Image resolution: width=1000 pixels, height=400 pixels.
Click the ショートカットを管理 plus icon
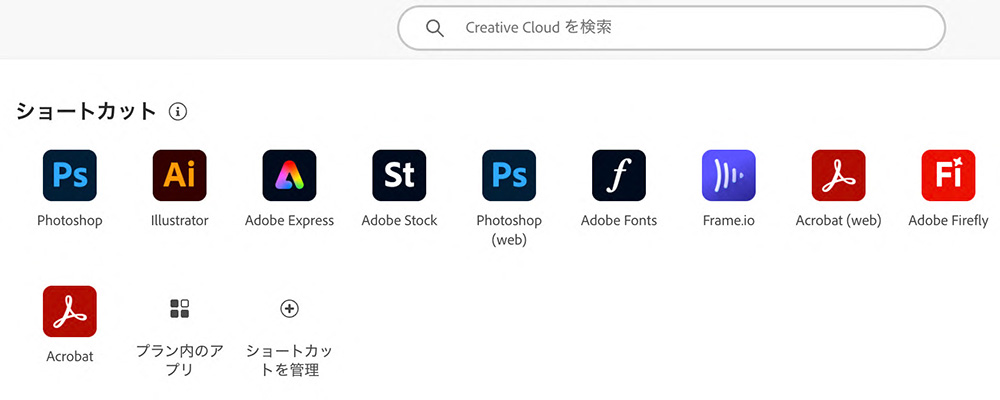point(290,309)
